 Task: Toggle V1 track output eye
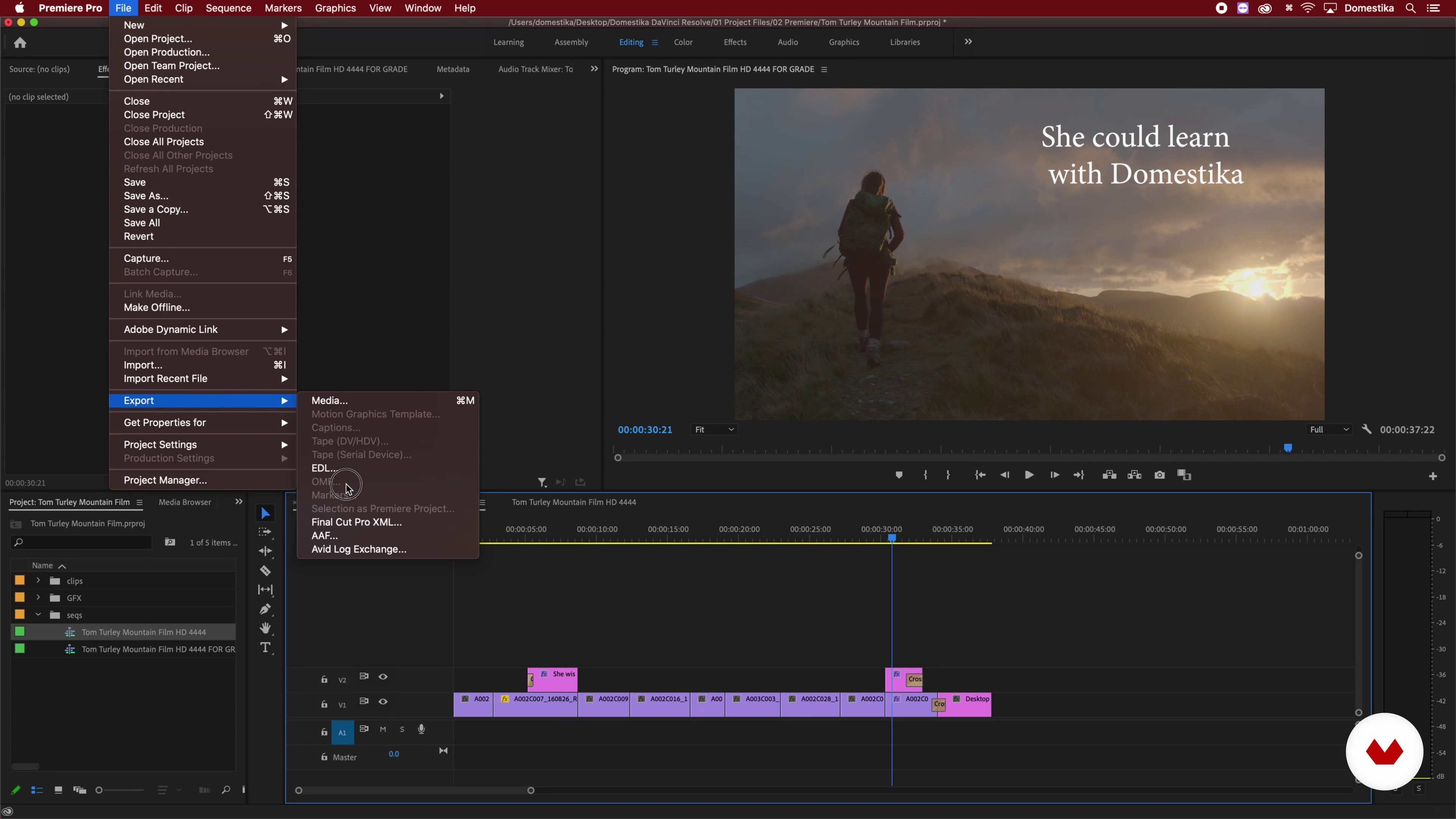click(x=383, y=702)
